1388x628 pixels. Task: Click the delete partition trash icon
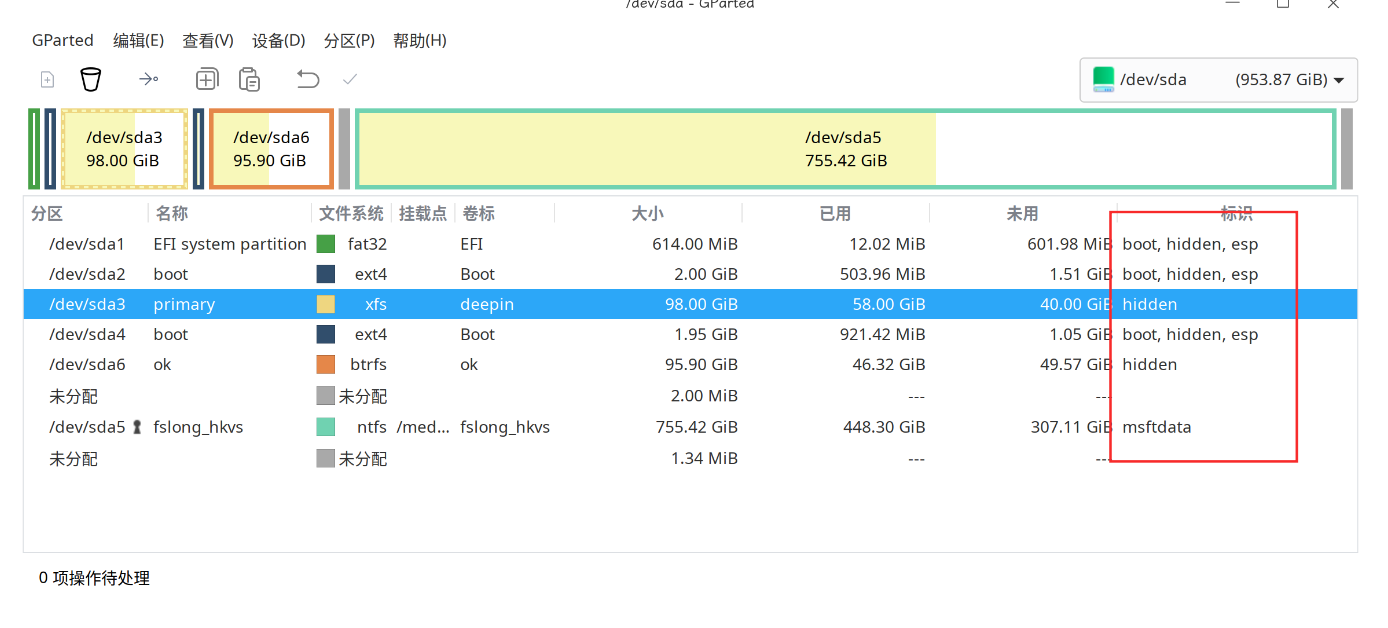[91, 79]
